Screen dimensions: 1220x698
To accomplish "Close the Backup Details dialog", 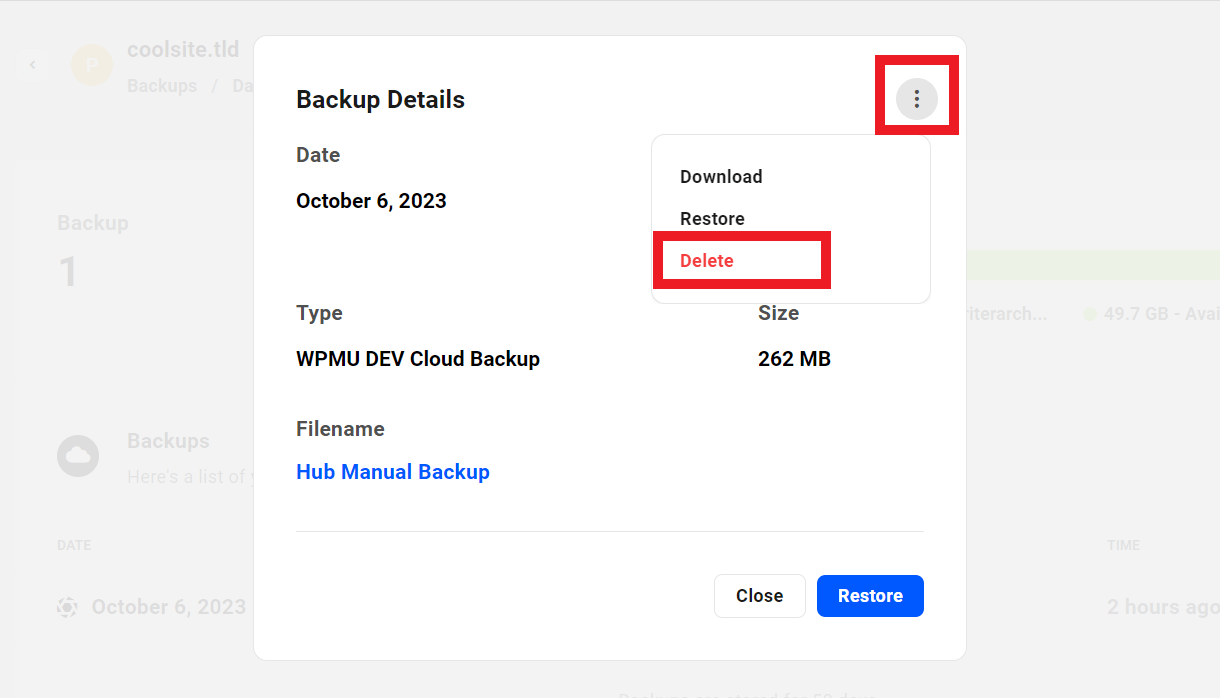I will point(759,596).
